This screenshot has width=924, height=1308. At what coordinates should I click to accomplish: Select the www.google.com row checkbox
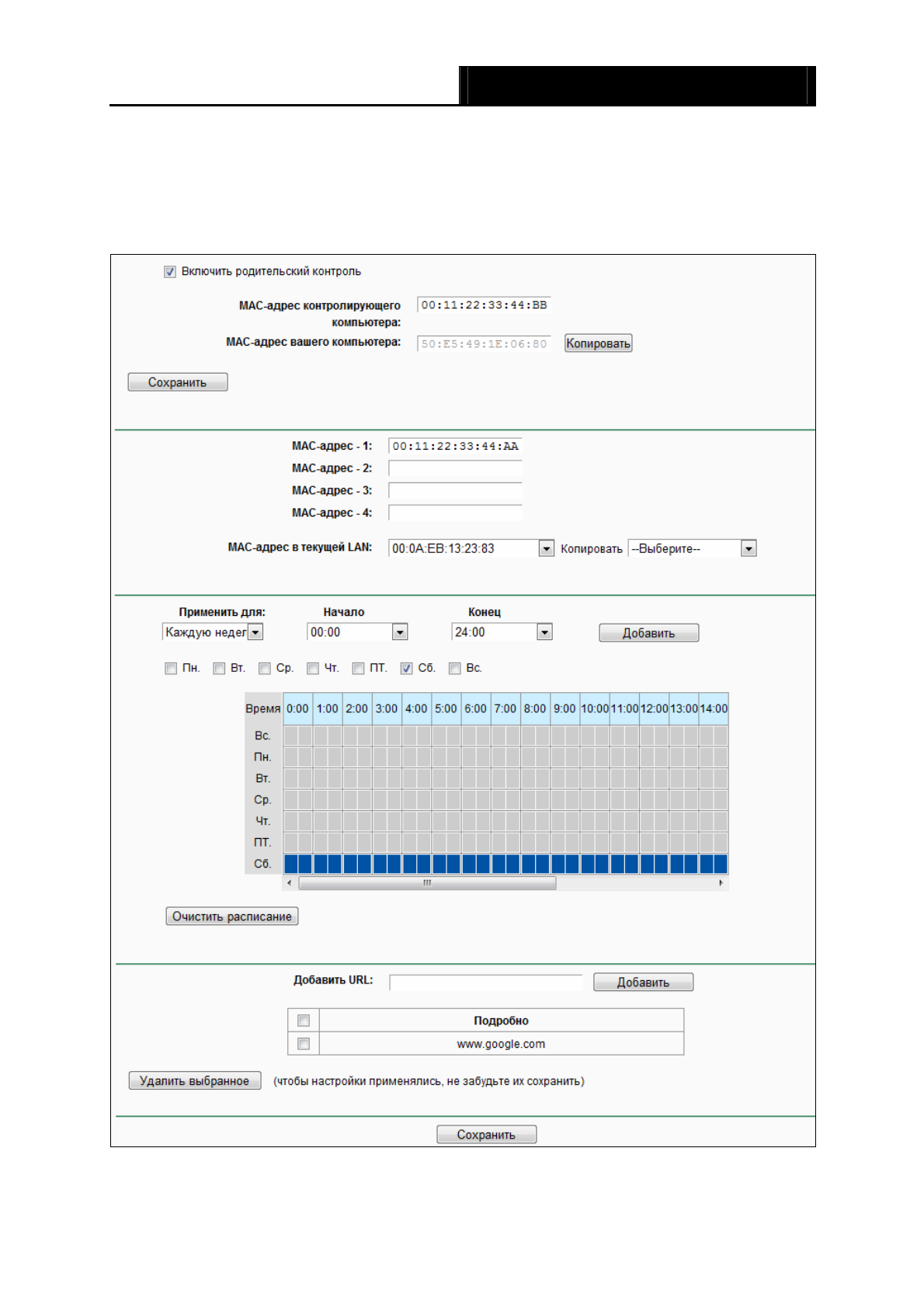[x=304, y=1044]
